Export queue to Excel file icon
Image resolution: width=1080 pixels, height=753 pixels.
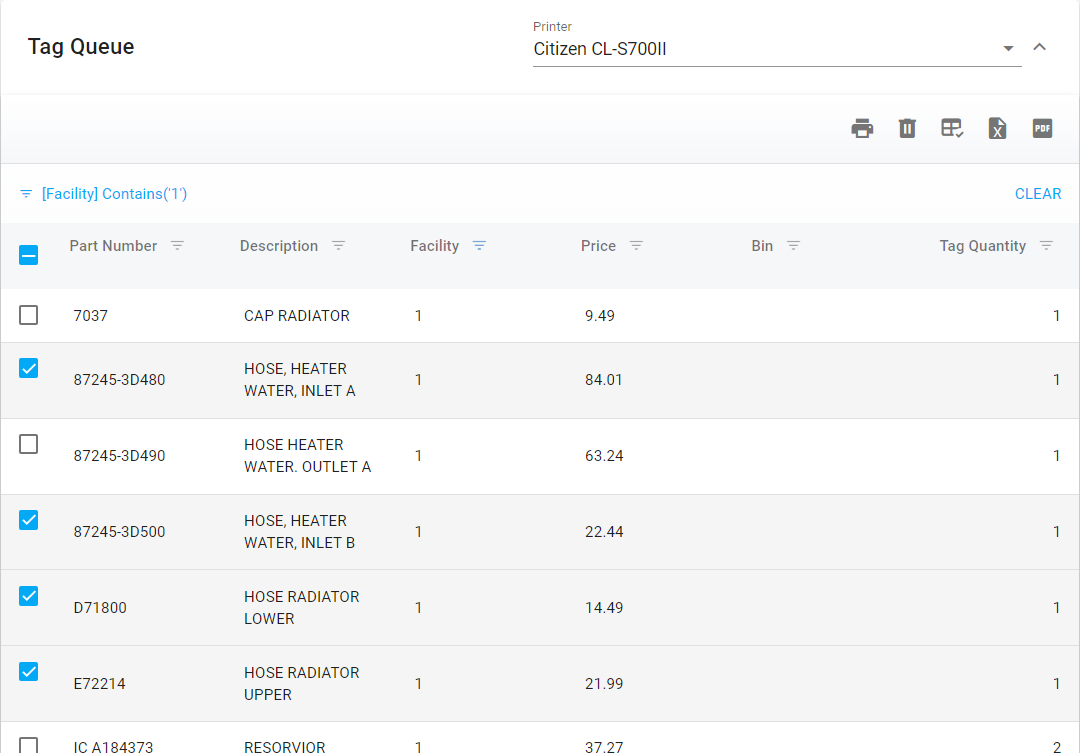(x=997, y=128)
